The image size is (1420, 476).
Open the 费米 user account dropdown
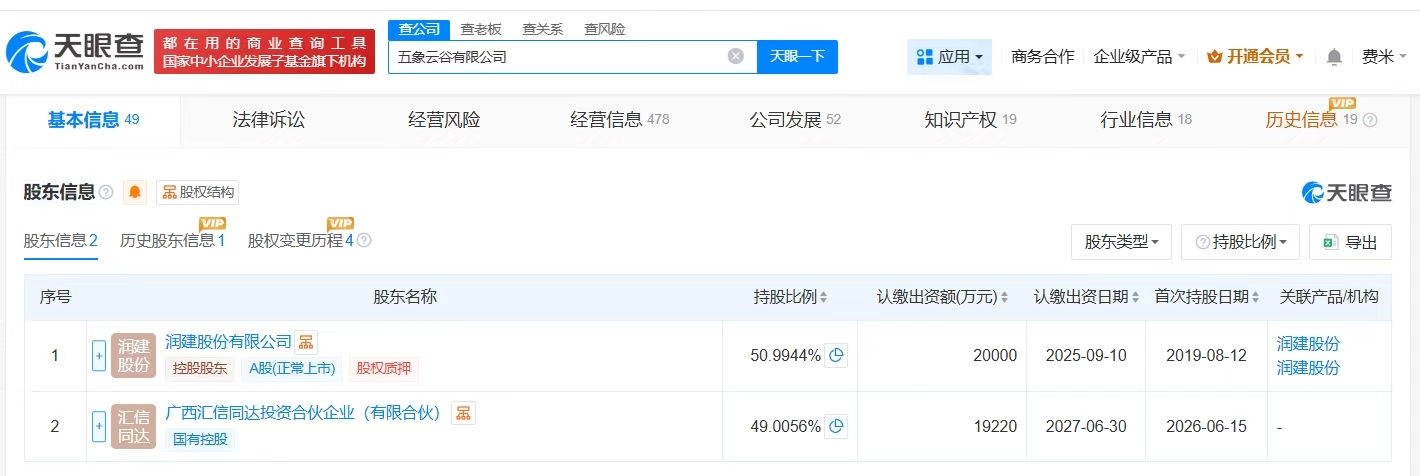click(x=1384, y=57)
